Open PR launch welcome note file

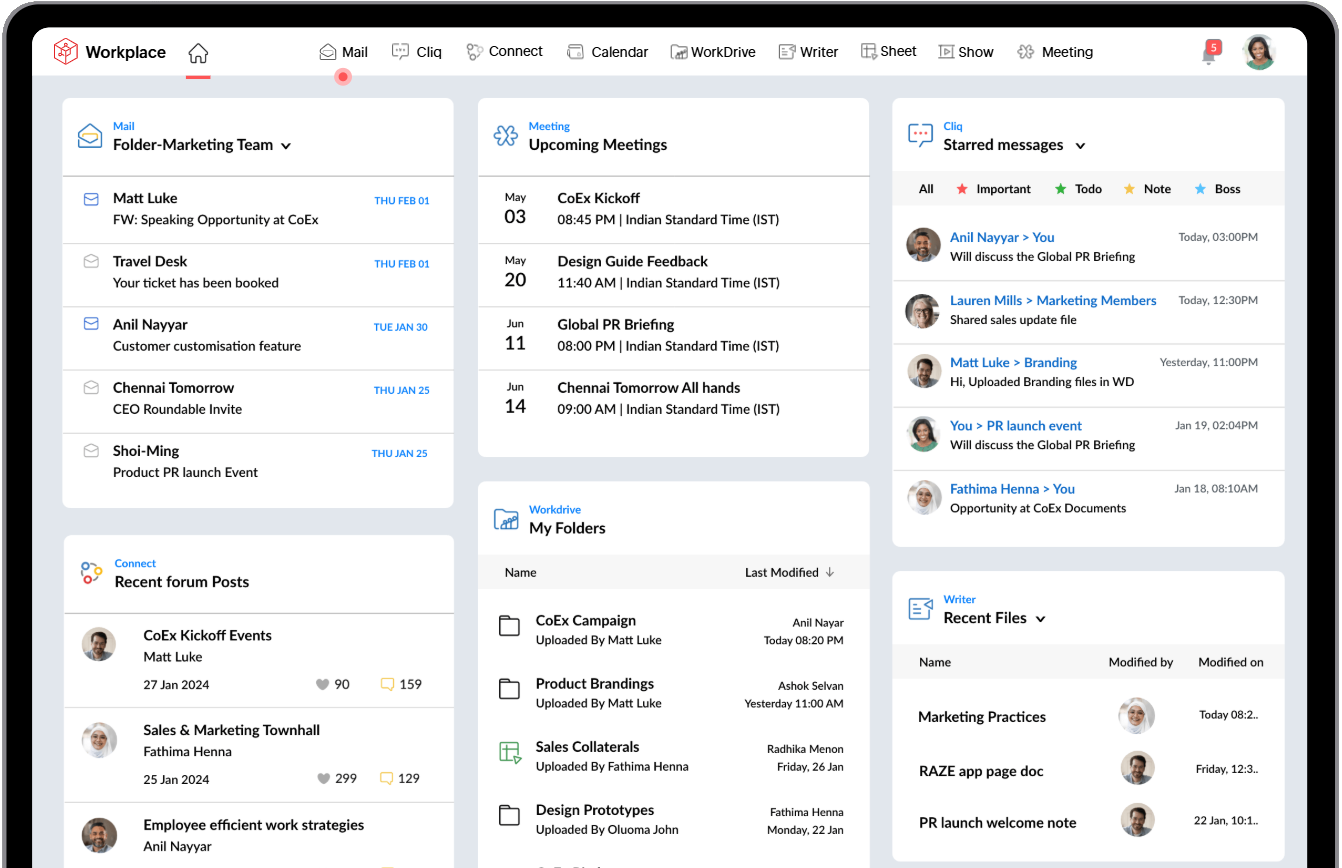click(998, 823)
